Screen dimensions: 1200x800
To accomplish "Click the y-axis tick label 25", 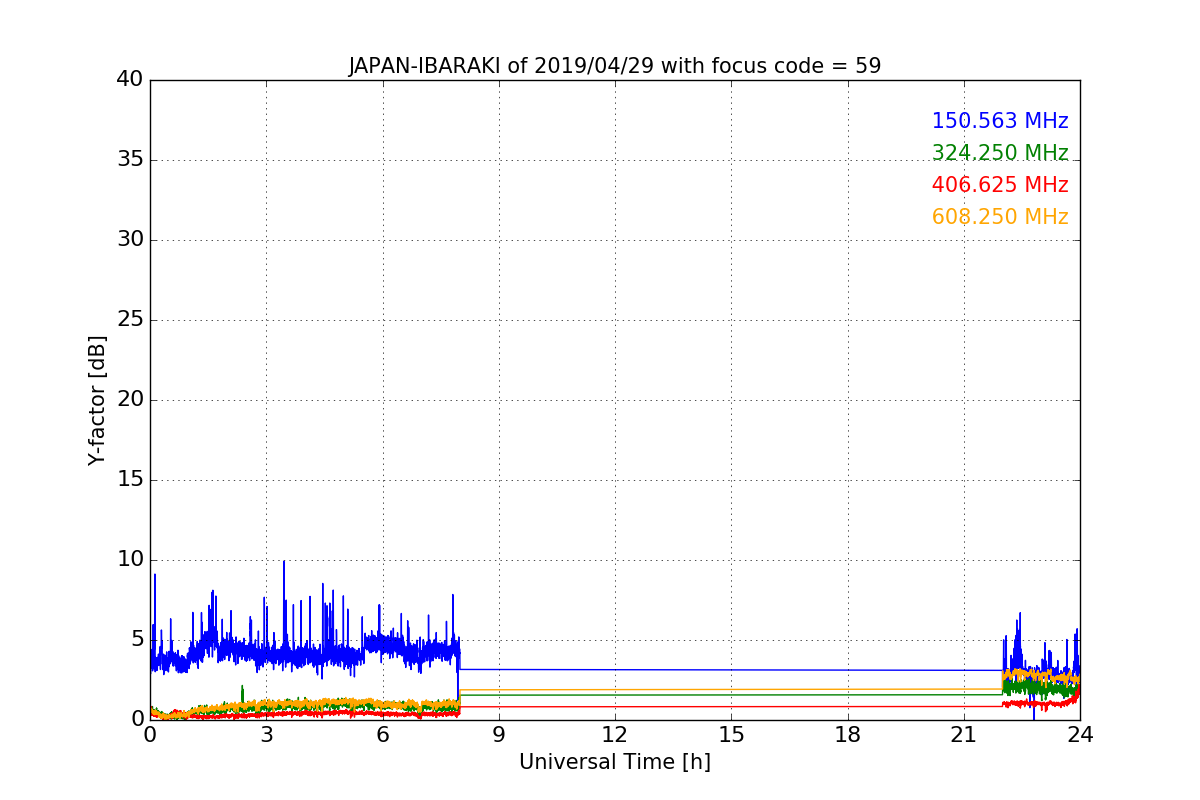I will coord(130,319).
